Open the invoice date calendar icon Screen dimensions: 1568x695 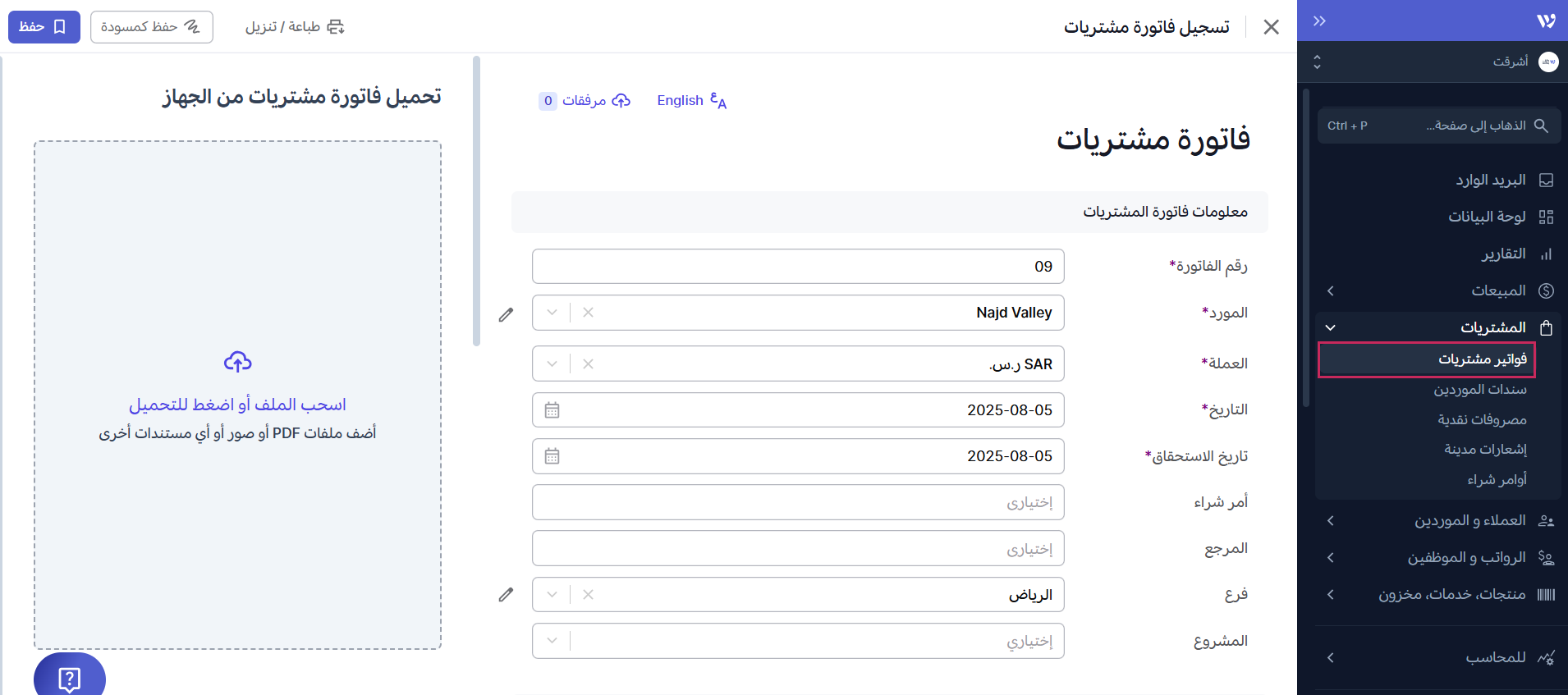click(x=552, y=410)
